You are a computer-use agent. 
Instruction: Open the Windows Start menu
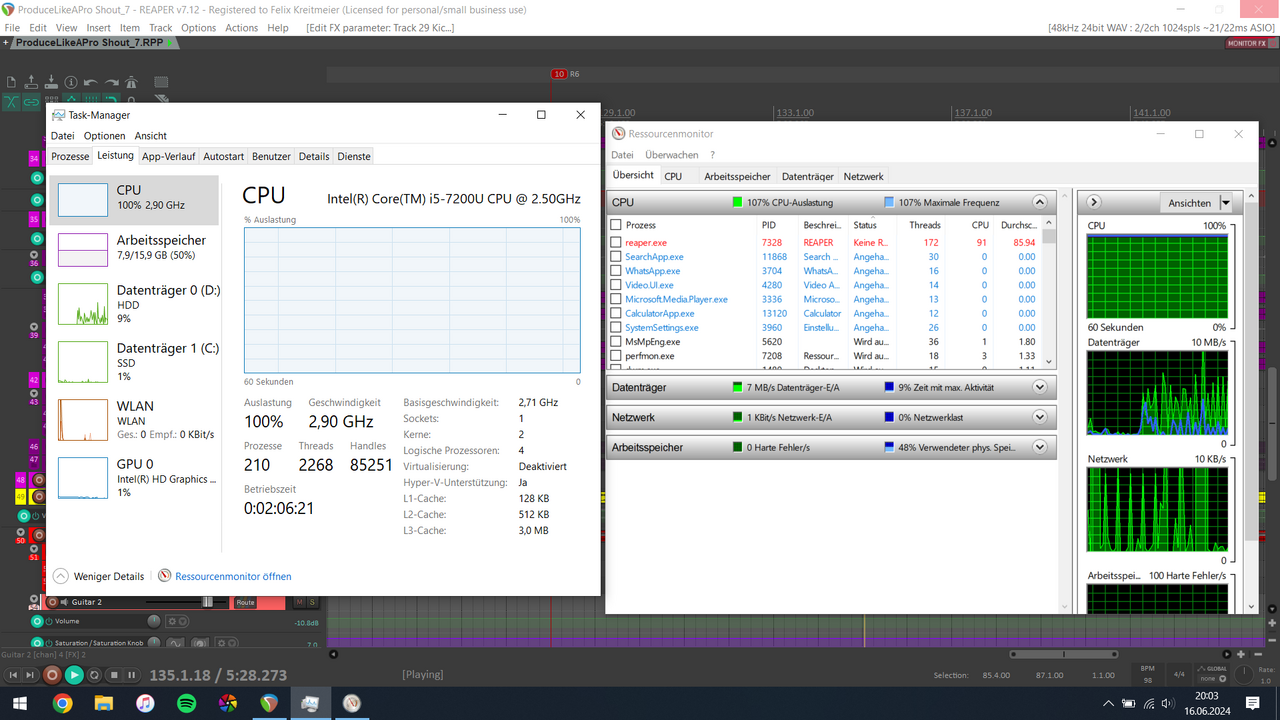pos(20,704)
